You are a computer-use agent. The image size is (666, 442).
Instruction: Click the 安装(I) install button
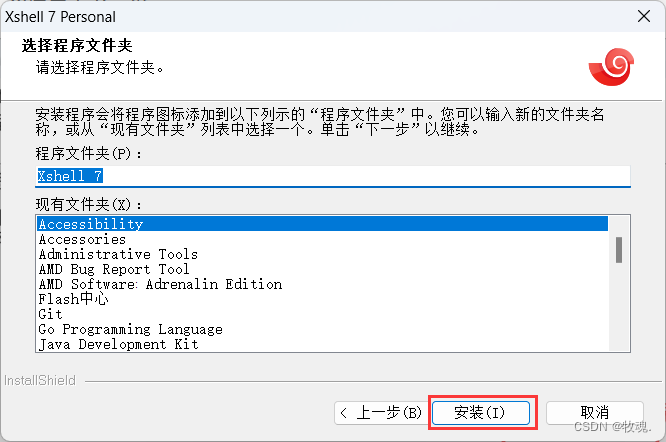(481, 412)
